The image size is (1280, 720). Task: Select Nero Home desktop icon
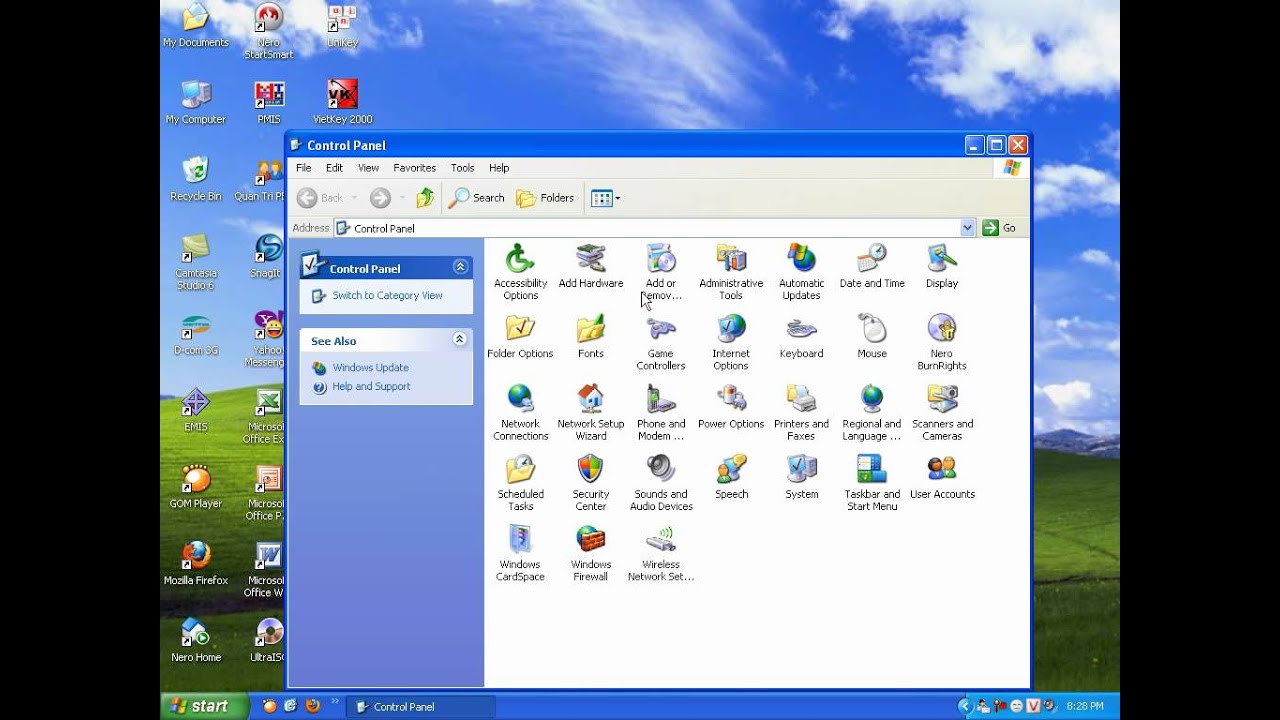pyautogui.click(x=196, y=641)
